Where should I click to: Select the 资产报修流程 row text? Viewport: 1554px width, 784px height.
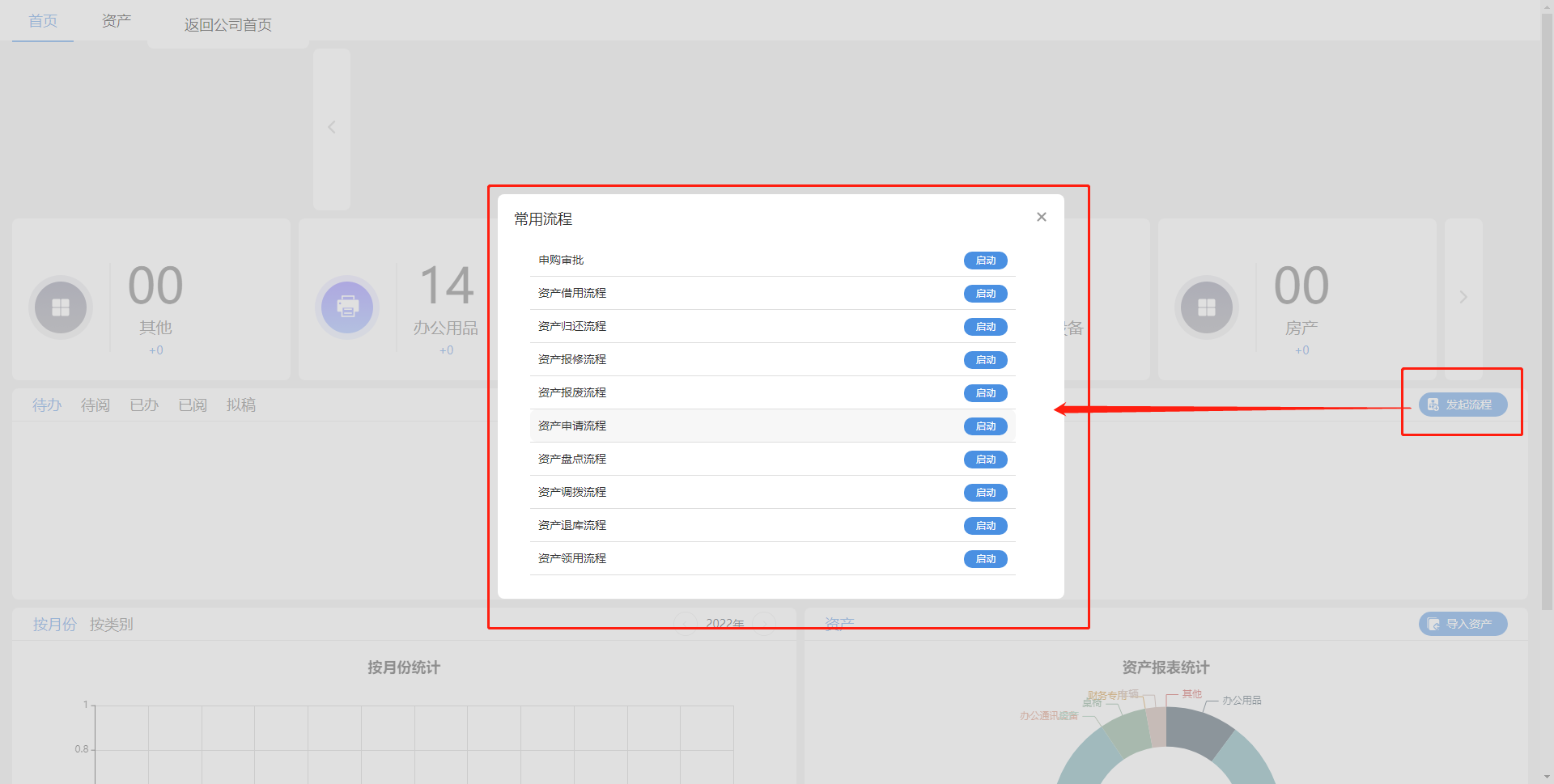pyautogui.click(x=572, y=359)
